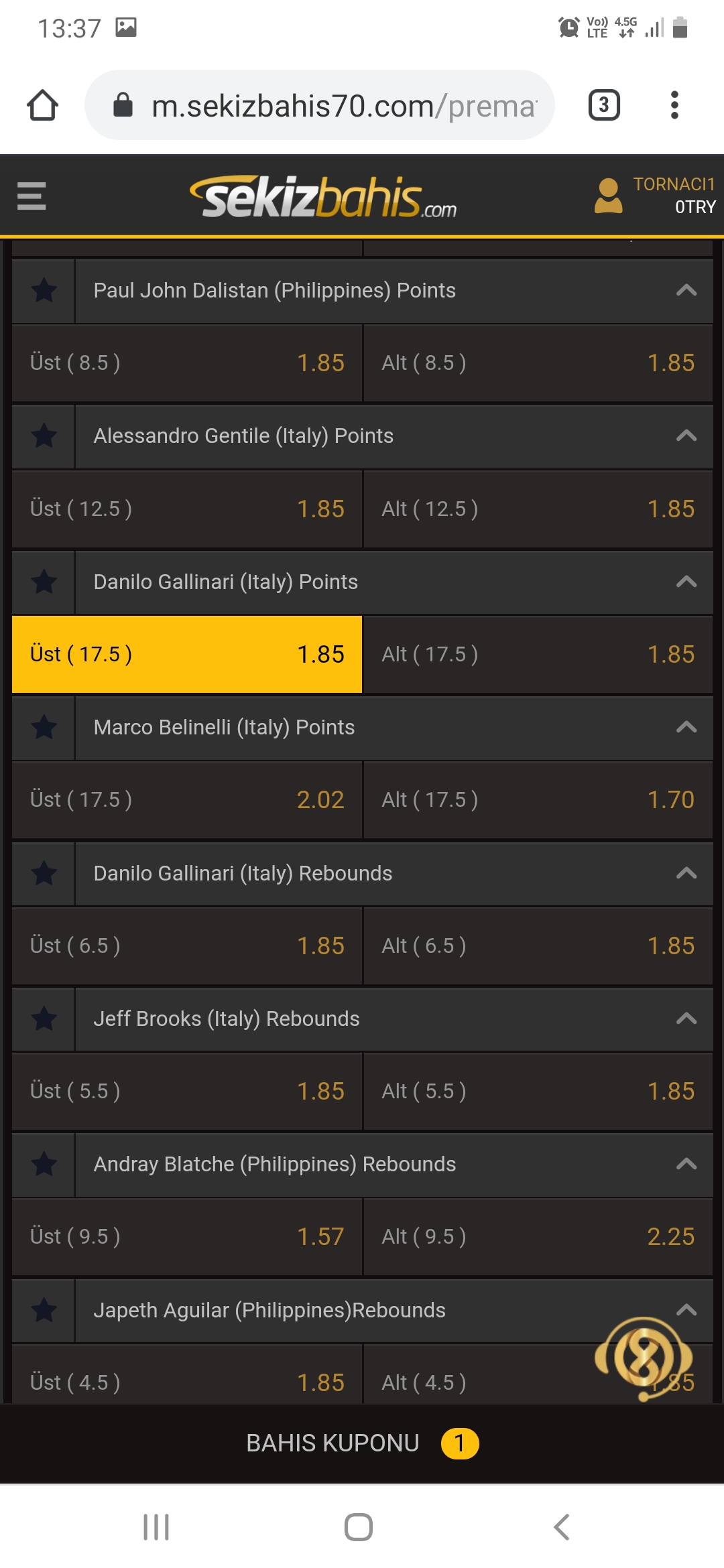Open the browser three-dot menu

[x=674, y=105]
